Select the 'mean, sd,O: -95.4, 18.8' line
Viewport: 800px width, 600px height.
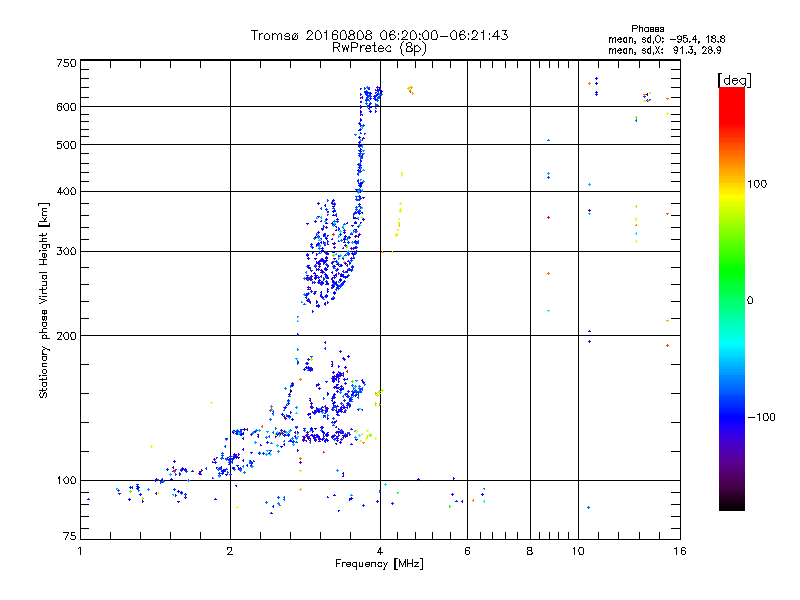pos(666,39)
